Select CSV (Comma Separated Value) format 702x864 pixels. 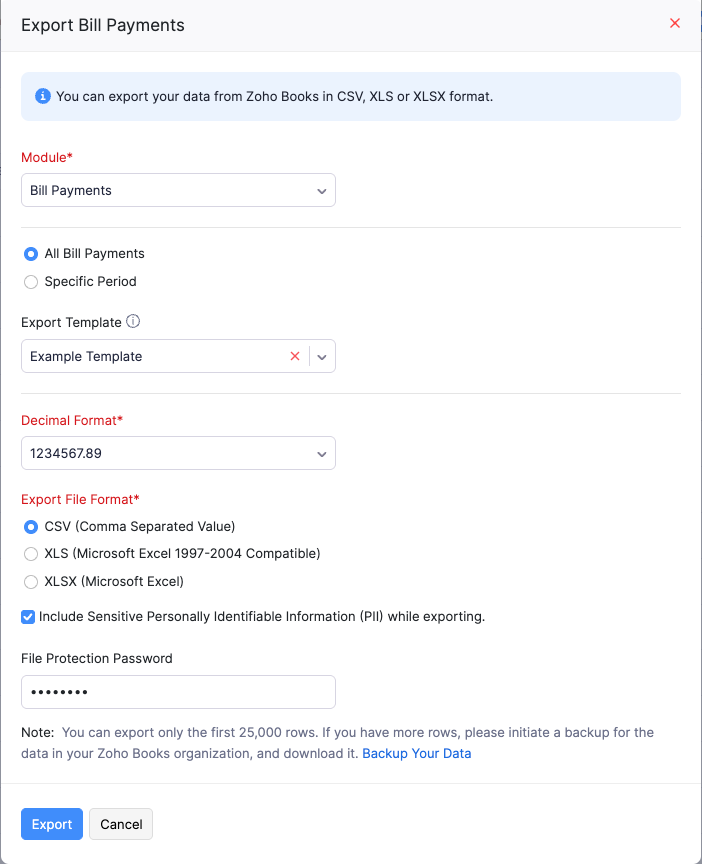tap(30, 526)
